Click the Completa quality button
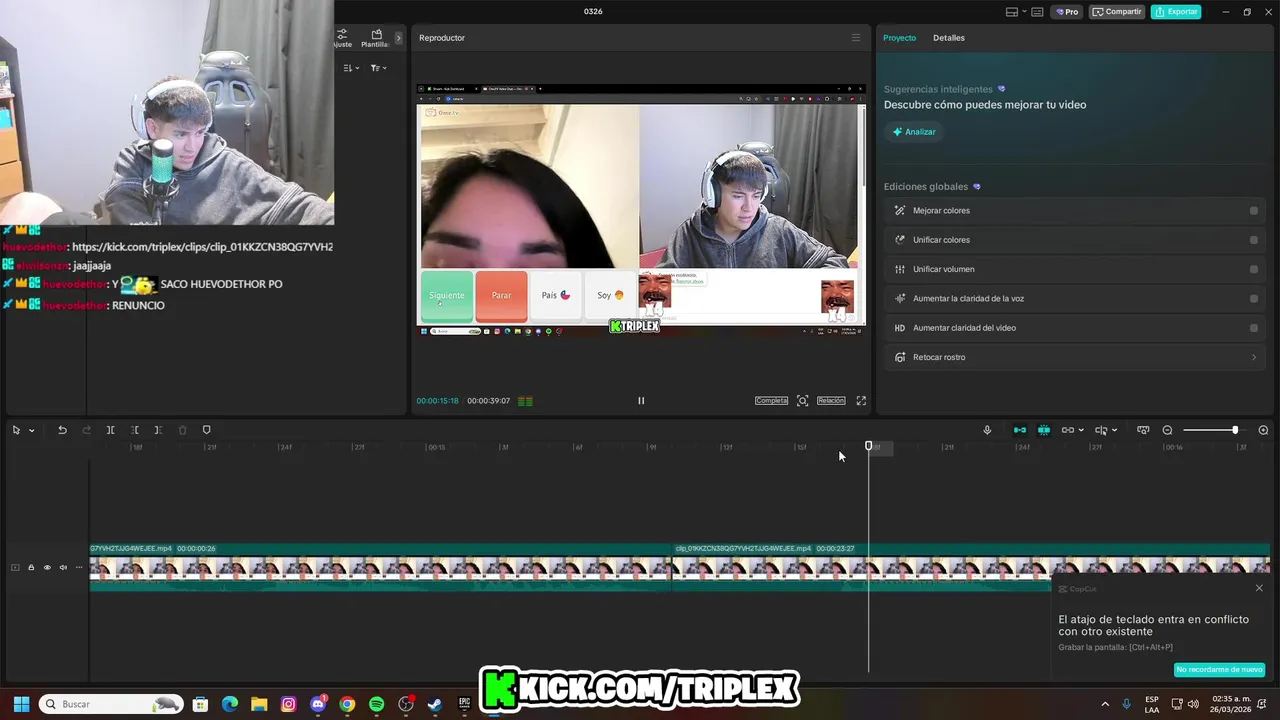This screenshot has width=1280, height=720. tap(771, 401)
